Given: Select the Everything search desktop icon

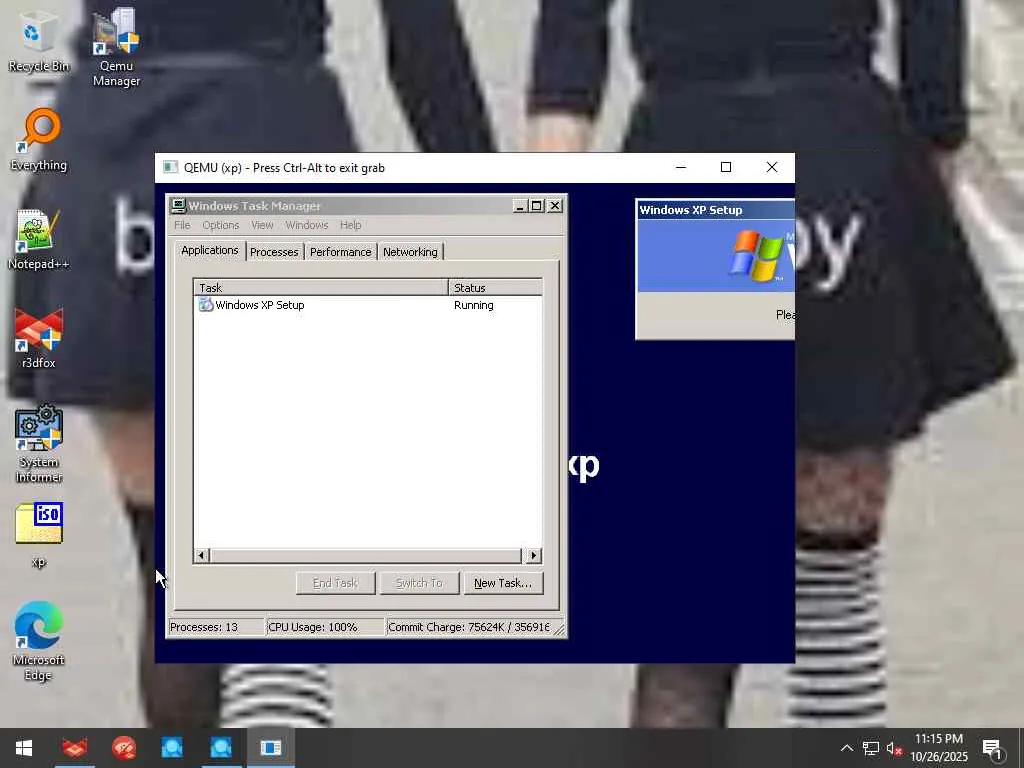Looking at the screenshot, I should (x=38, y=140).
